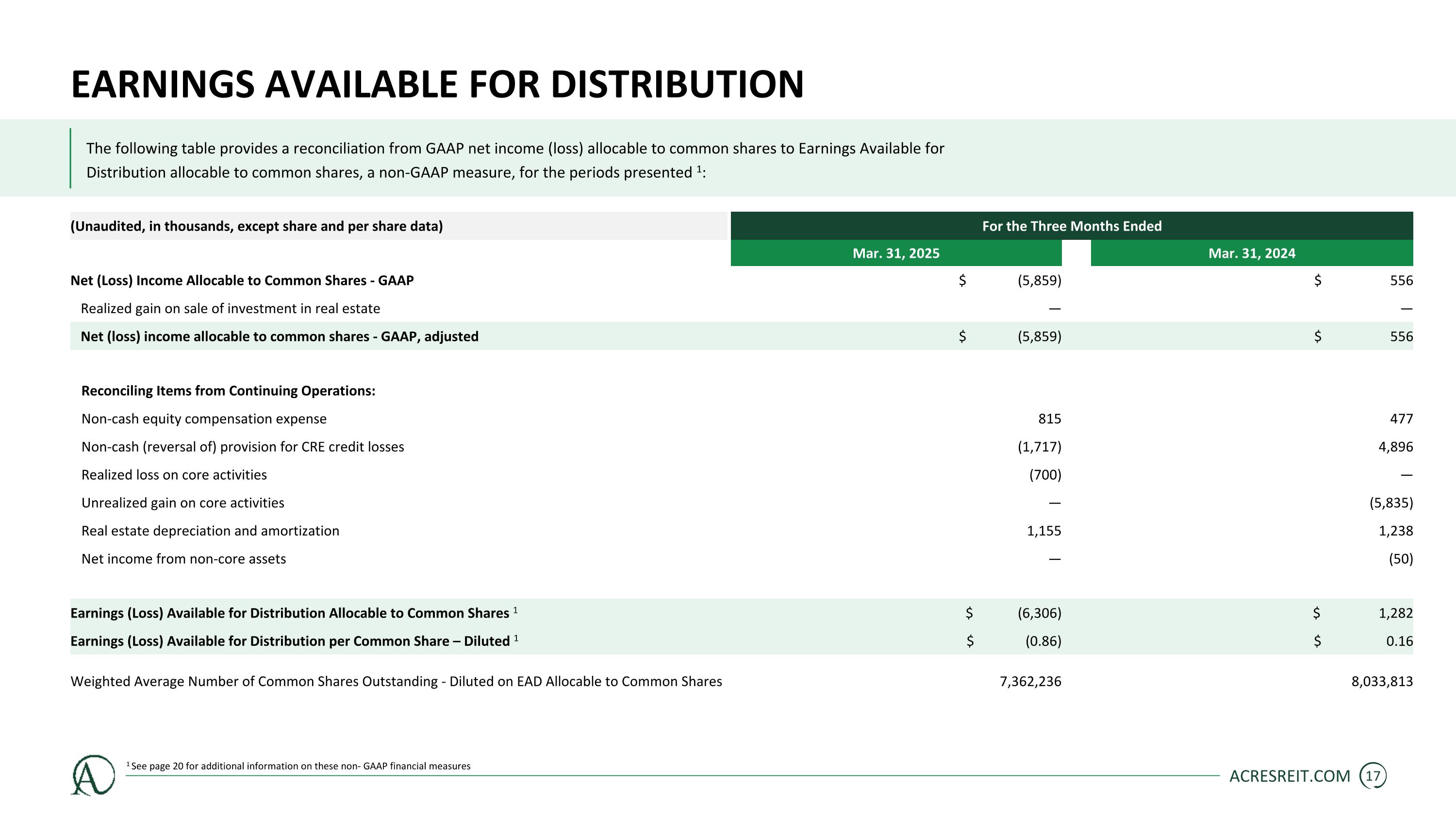The height and width of the screenshot is (819, 1456).
Task: Open the ACRESREIT.COM link
Action: 1290,776
